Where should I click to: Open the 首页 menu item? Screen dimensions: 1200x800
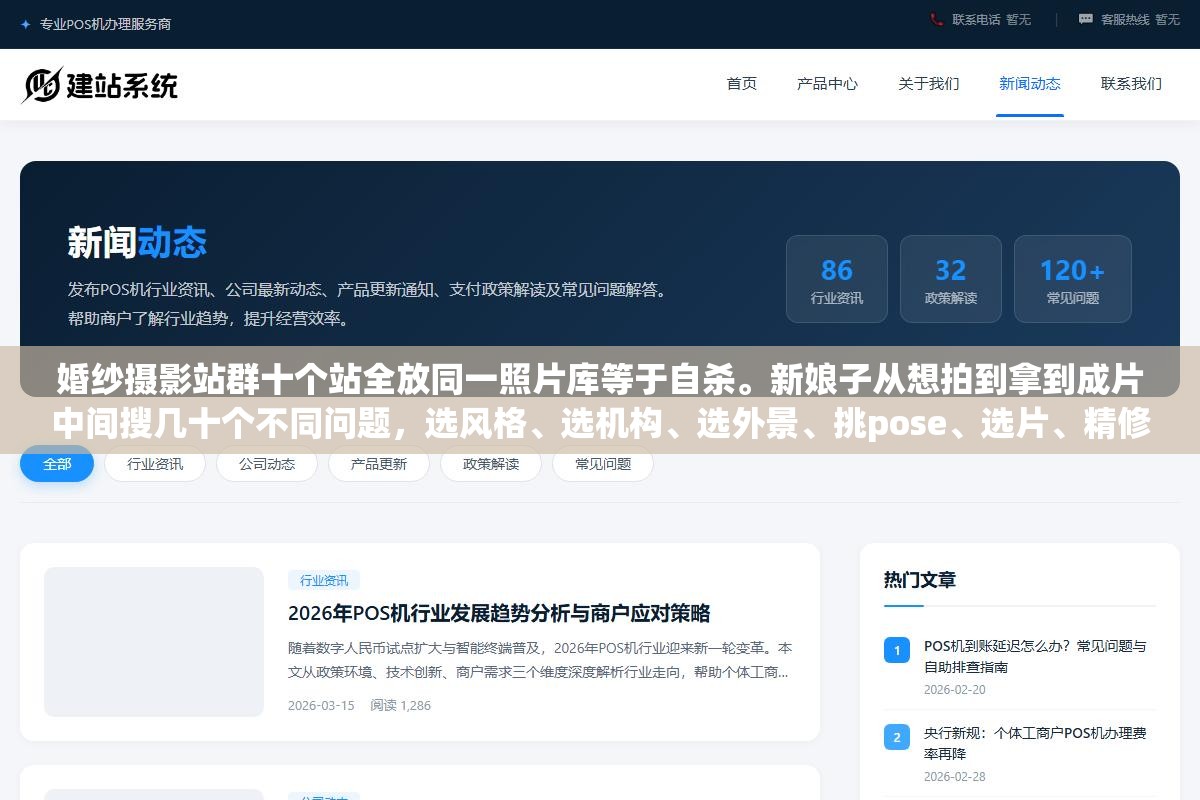pyautogui.click(x=742, y=84)
